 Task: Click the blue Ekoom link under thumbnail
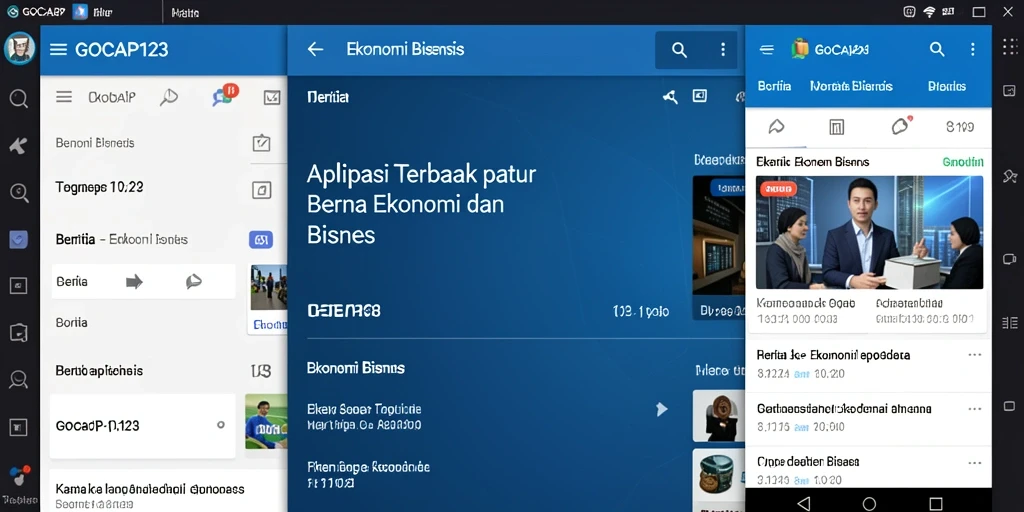(270, 325)
